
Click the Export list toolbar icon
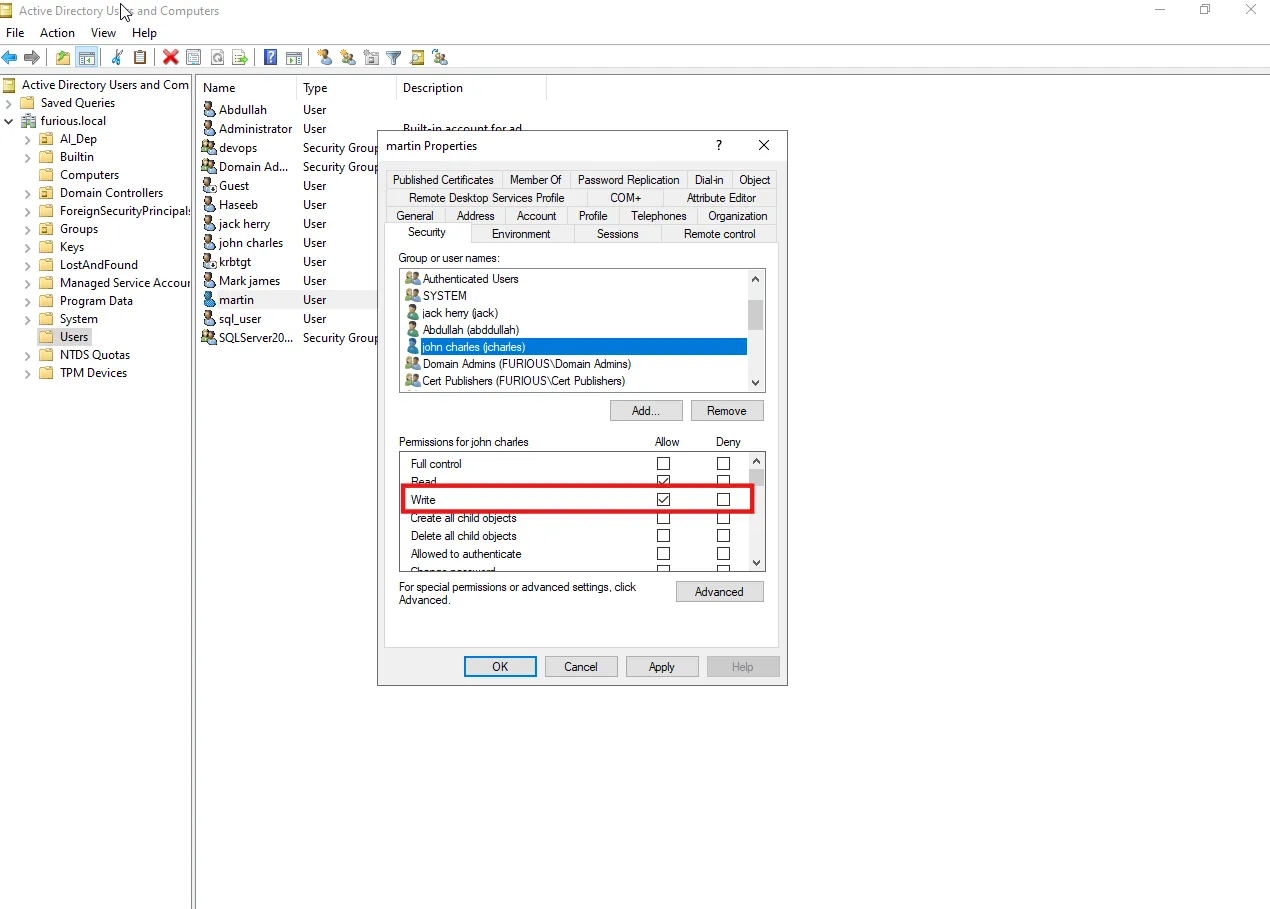(x=240, y=58)
